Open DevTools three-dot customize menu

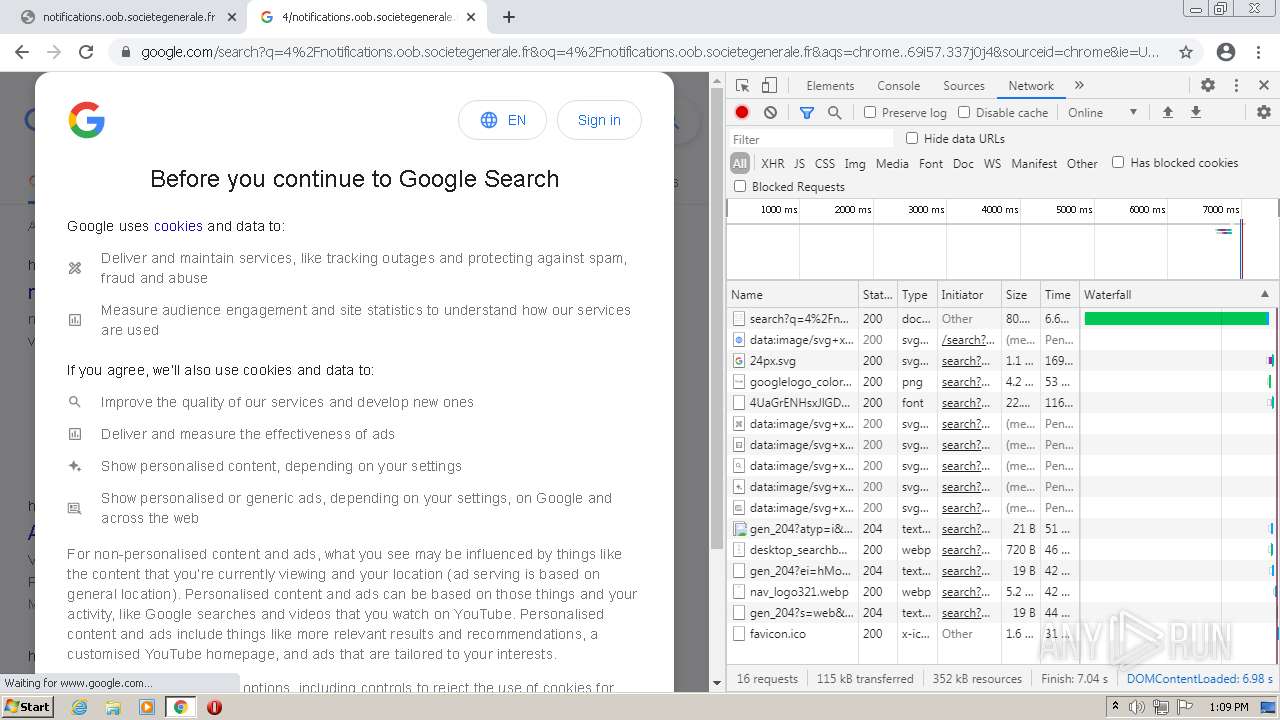[1236, 86]
